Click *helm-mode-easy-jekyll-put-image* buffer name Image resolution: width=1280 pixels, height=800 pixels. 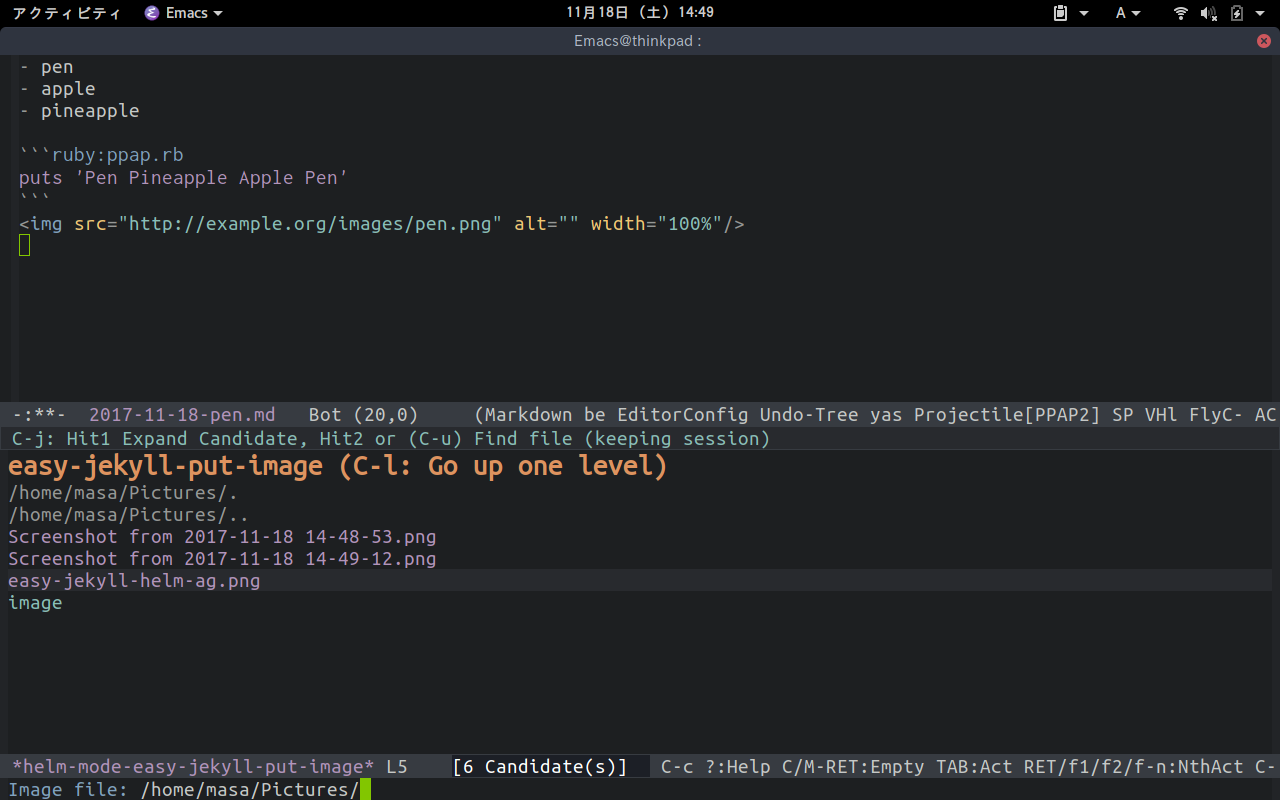point(193,767)
